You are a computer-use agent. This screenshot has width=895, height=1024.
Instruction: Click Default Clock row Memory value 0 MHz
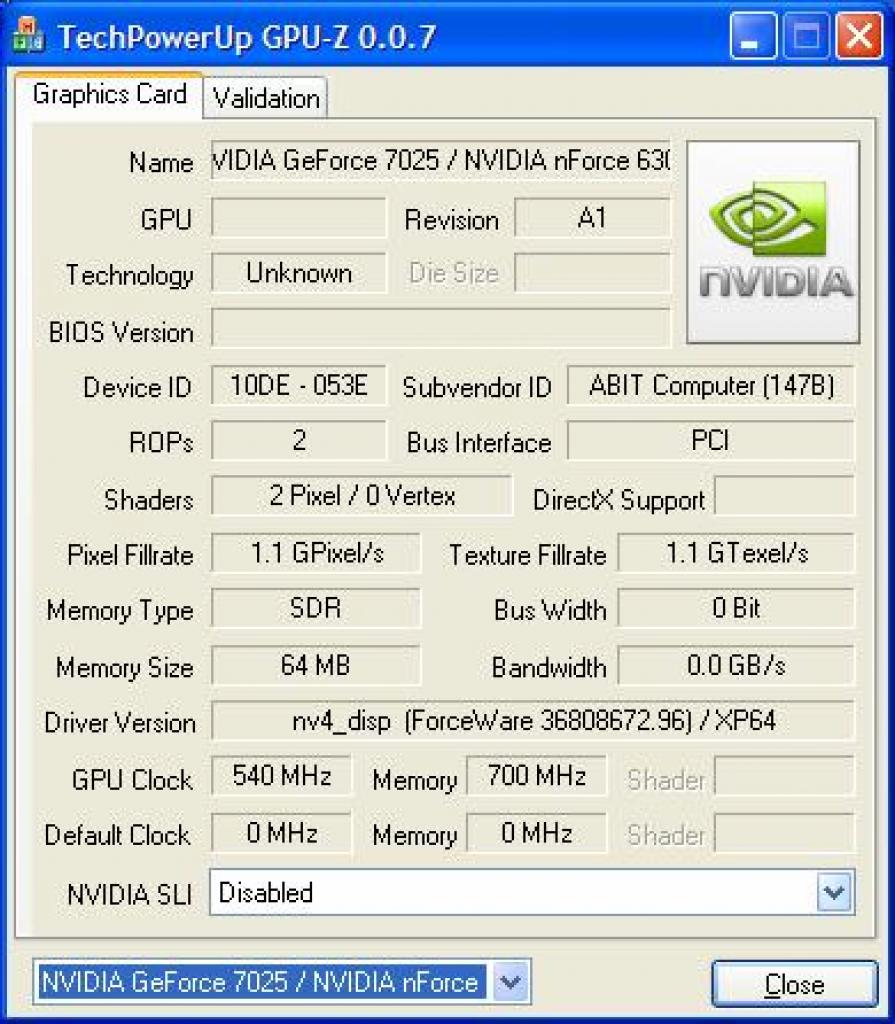pos(536,833)
